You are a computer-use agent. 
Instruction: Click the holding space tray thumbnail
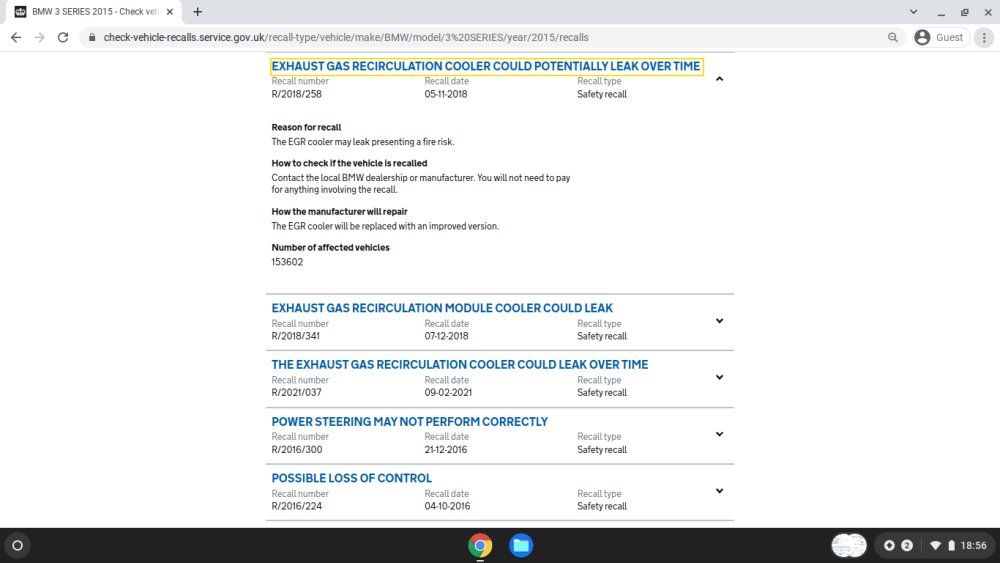coord(849,546)
